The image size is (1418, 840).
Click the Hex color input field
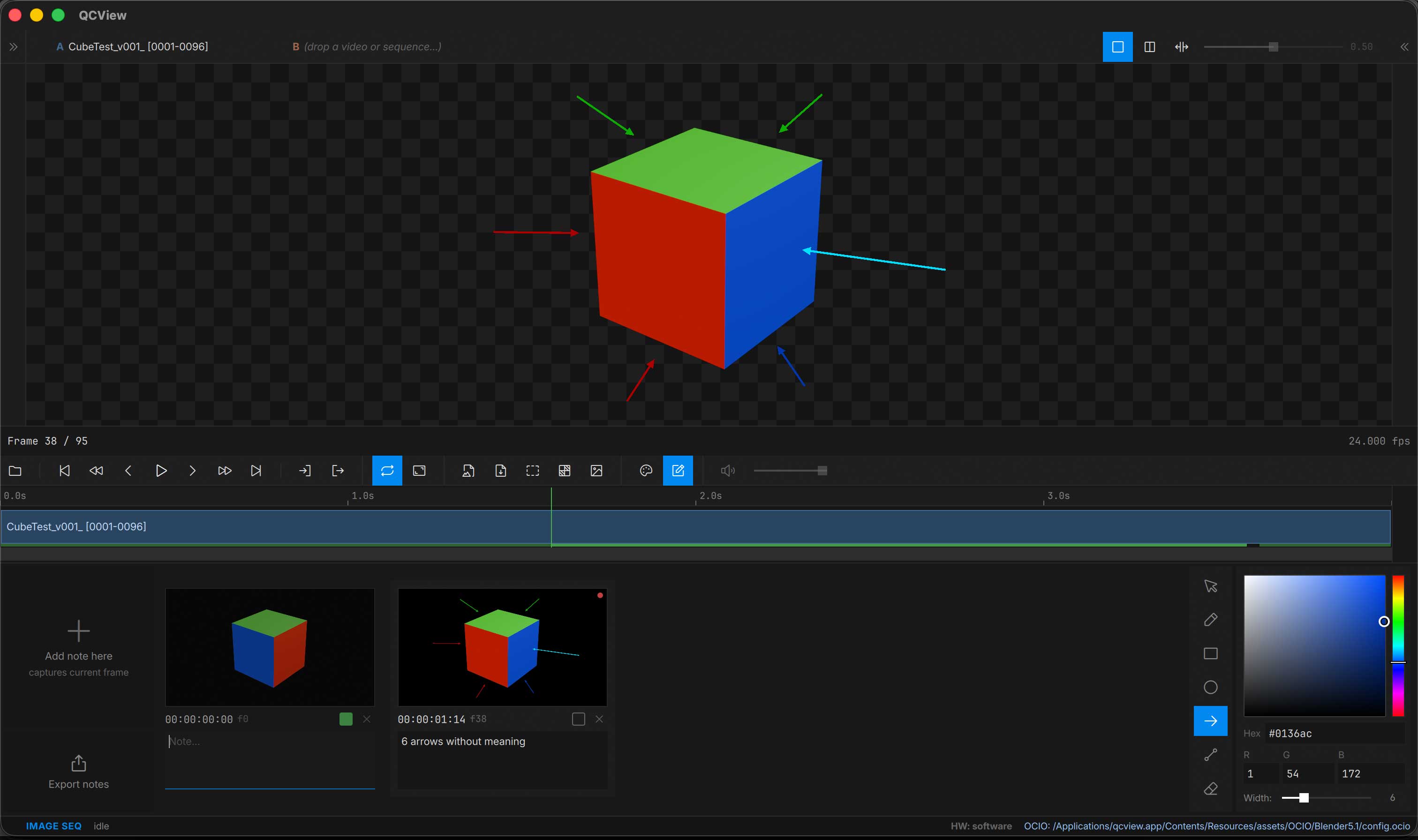coord(1335,734)
